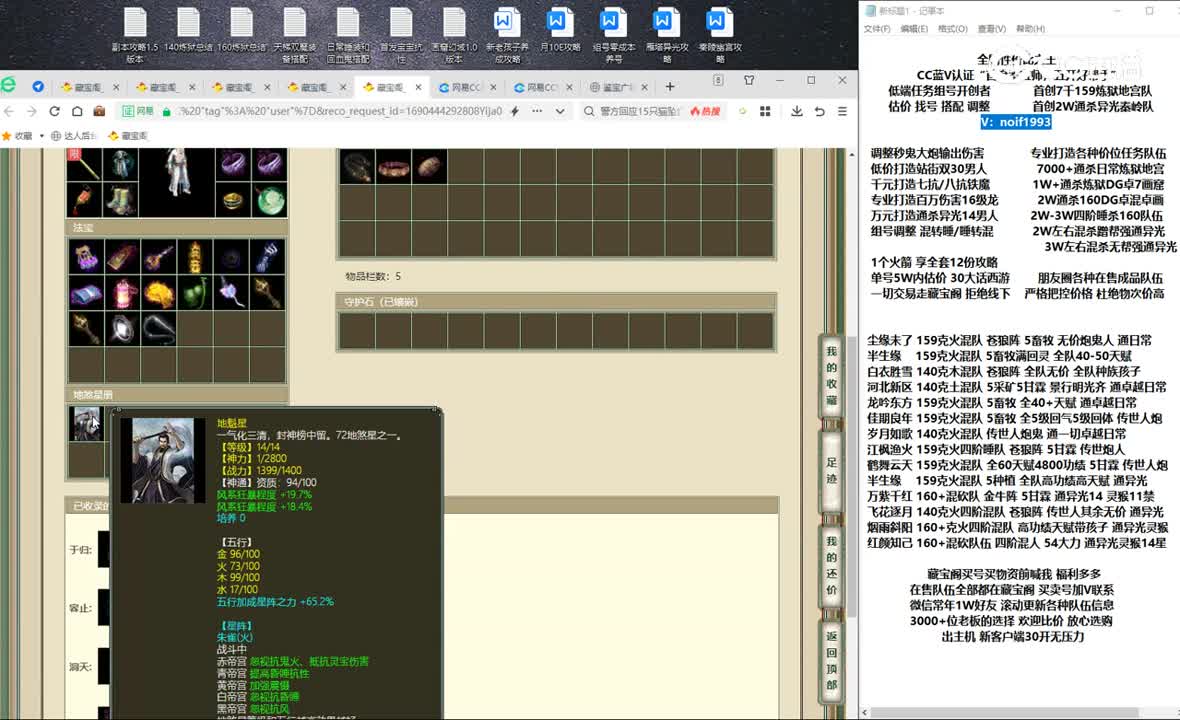Open the address bar dropdown arrow

pos(560,111)
